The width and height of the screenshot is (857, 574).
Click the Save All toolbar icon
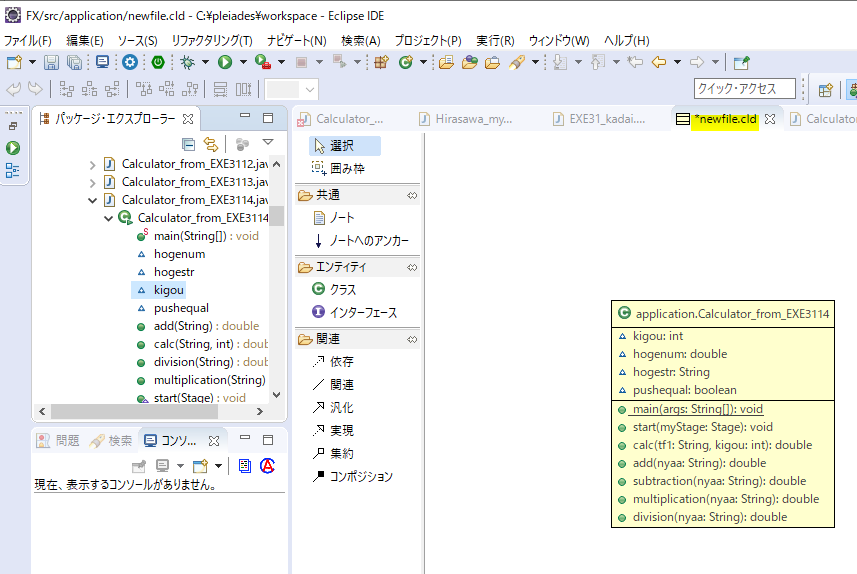coord(74,62)
